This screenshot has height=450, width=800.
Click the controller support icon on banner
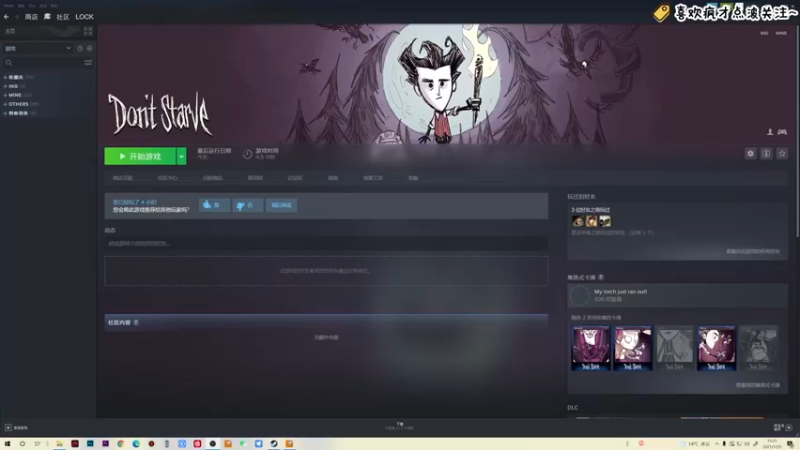click(x=782, y=132)
